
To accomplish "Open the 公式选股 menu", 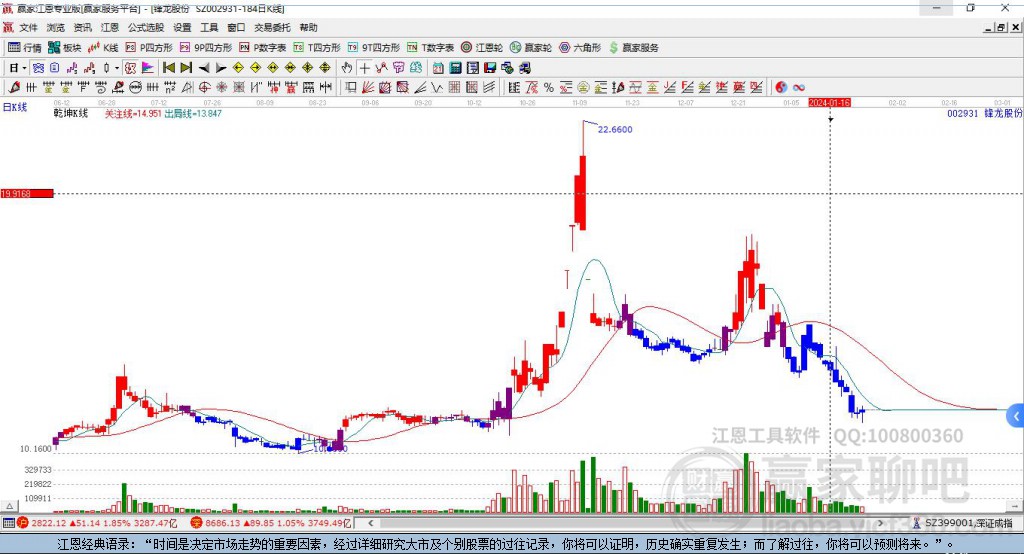I will pos(146,27).
